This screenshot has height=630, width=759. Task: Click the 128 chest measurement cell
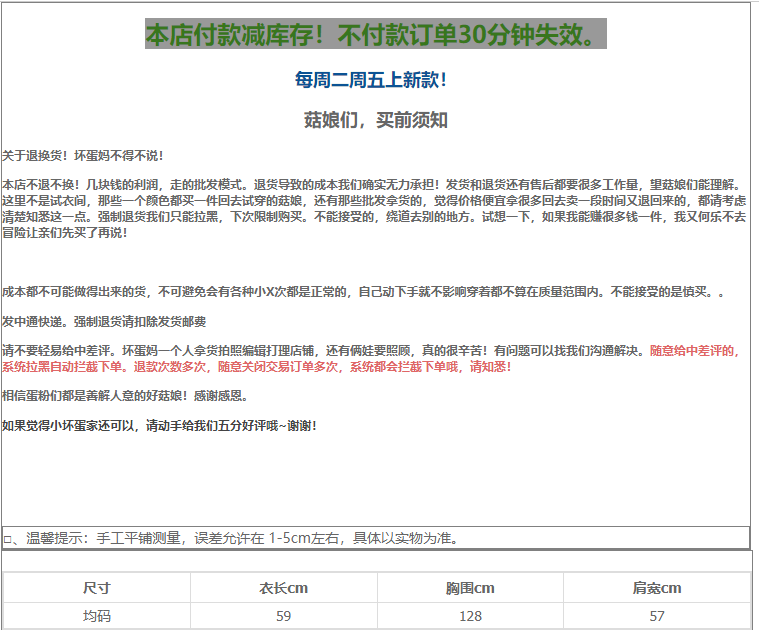pos(470,616)
